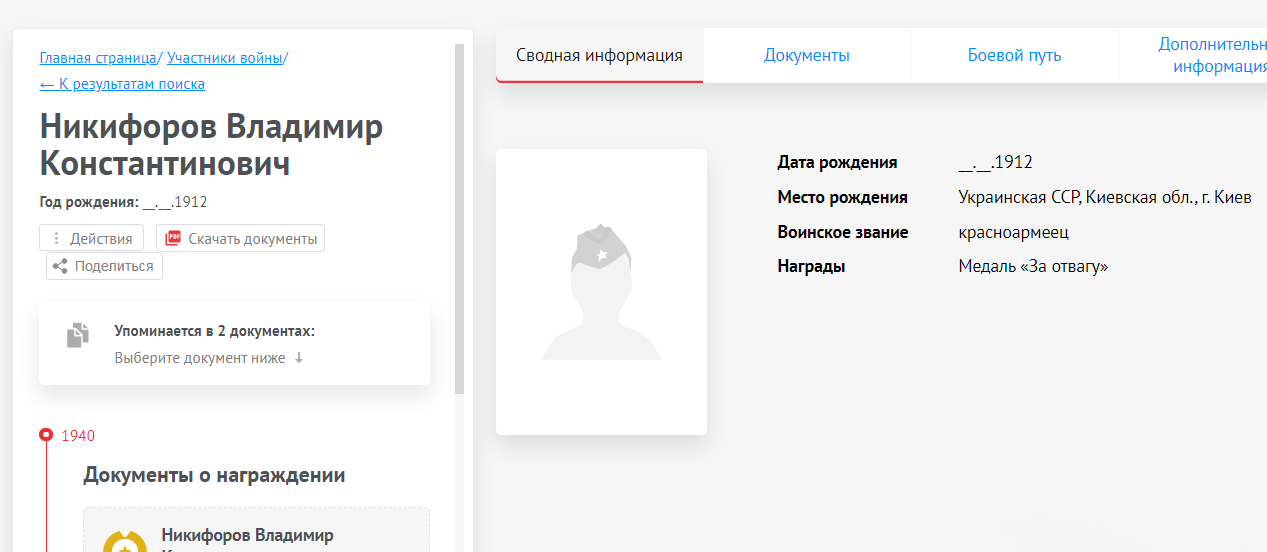Click the soldier placeholder photo
This screenshot has width=1267, height=552.
coord(601,292)
